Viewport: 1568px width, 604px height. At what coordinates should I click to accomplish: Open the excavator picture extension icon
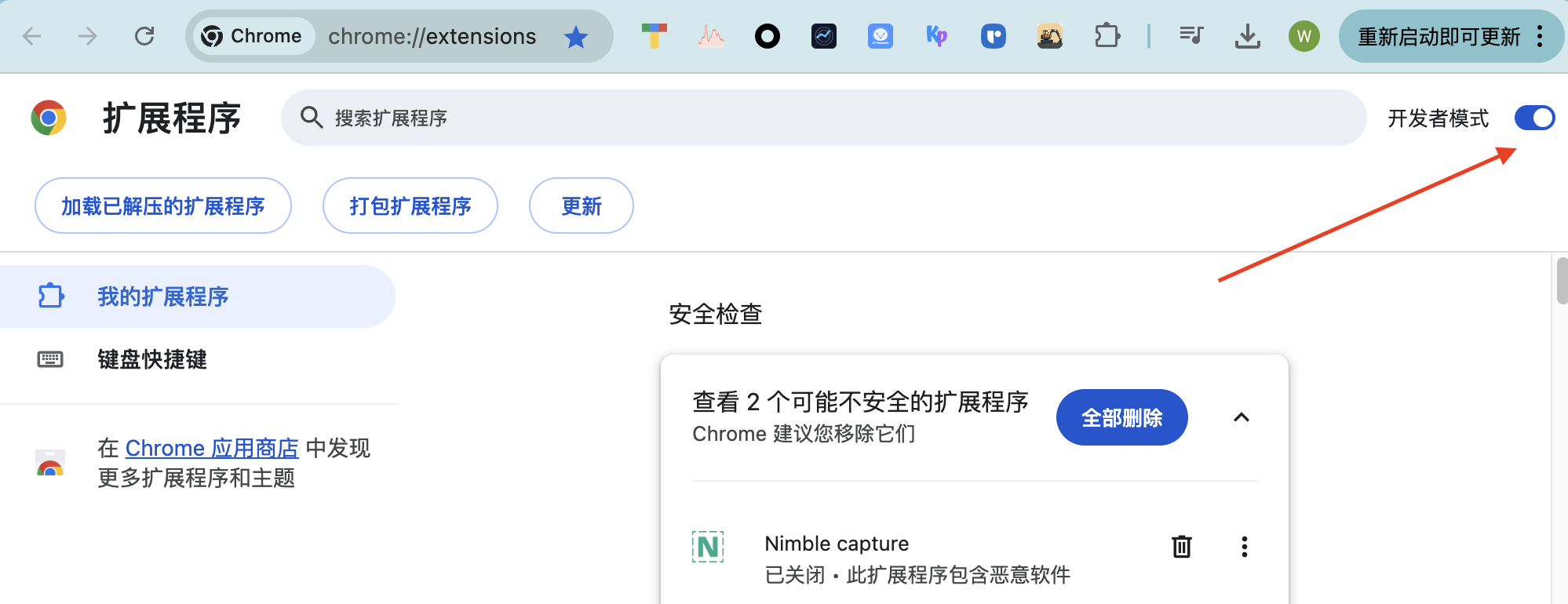coord(1050,36)
